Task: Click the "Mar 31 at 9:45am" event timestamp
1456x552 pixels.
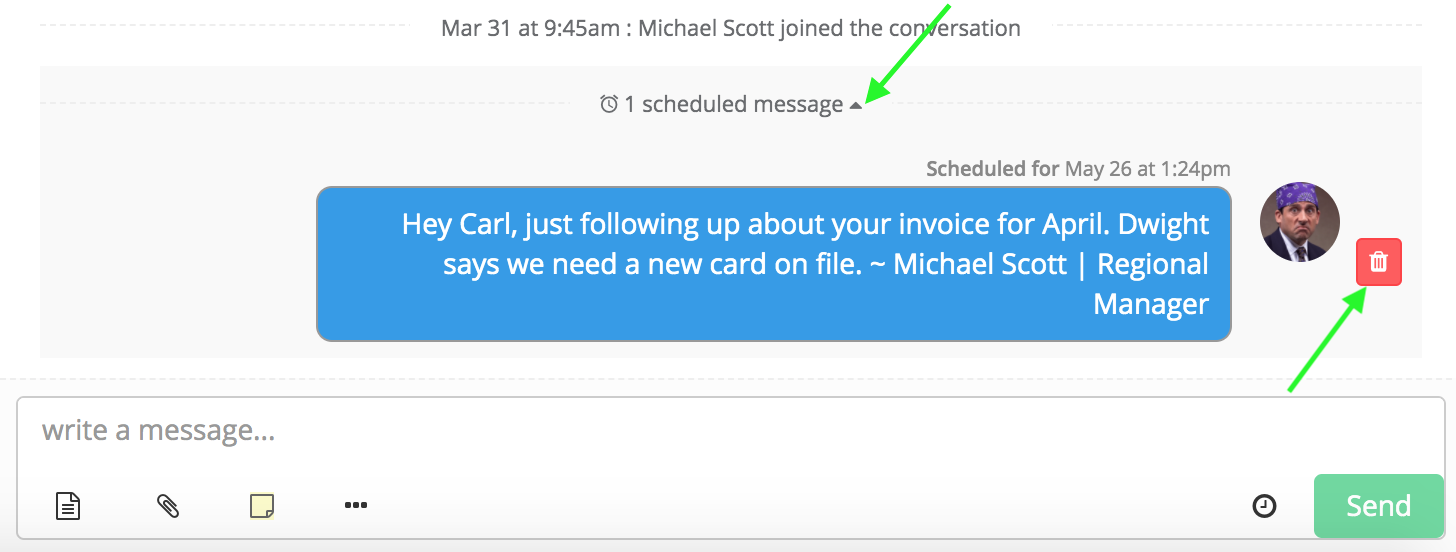Action: pos(530,28)
